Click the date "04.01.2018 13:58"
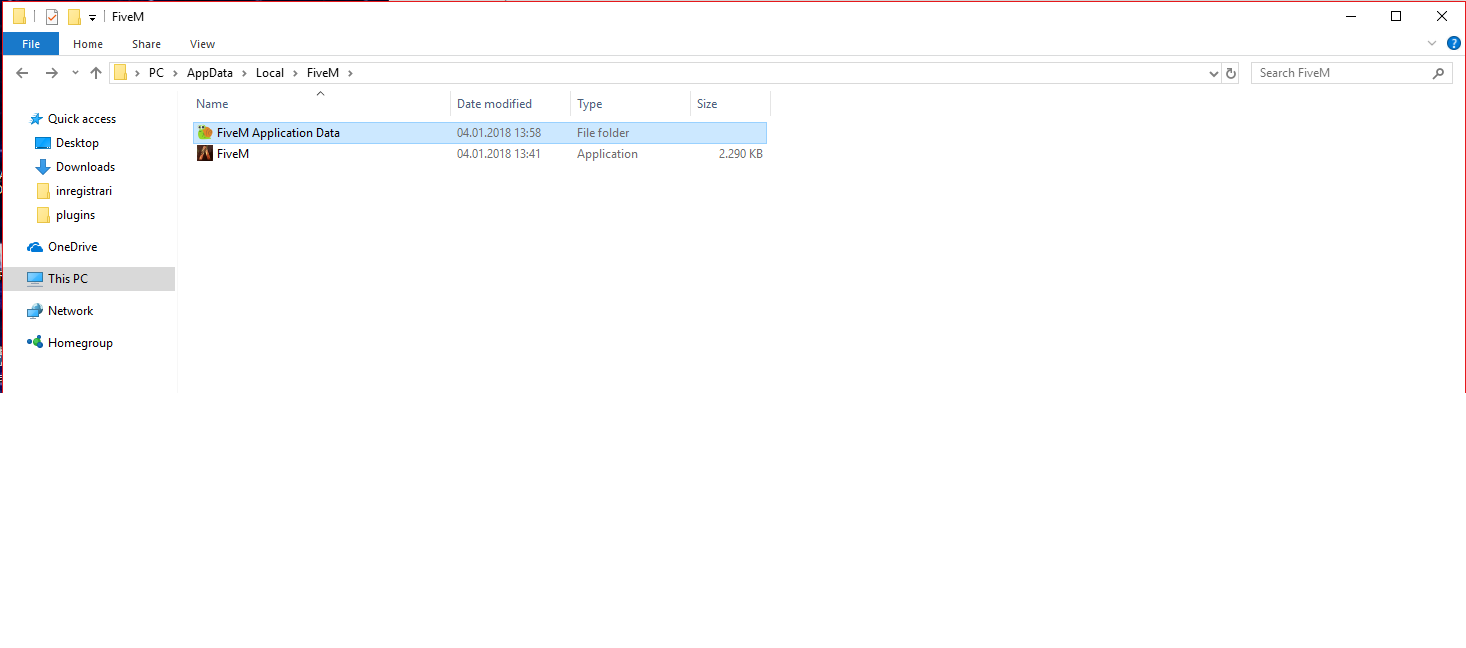Viewport: 1466px width, 648px height. point(499,133)
